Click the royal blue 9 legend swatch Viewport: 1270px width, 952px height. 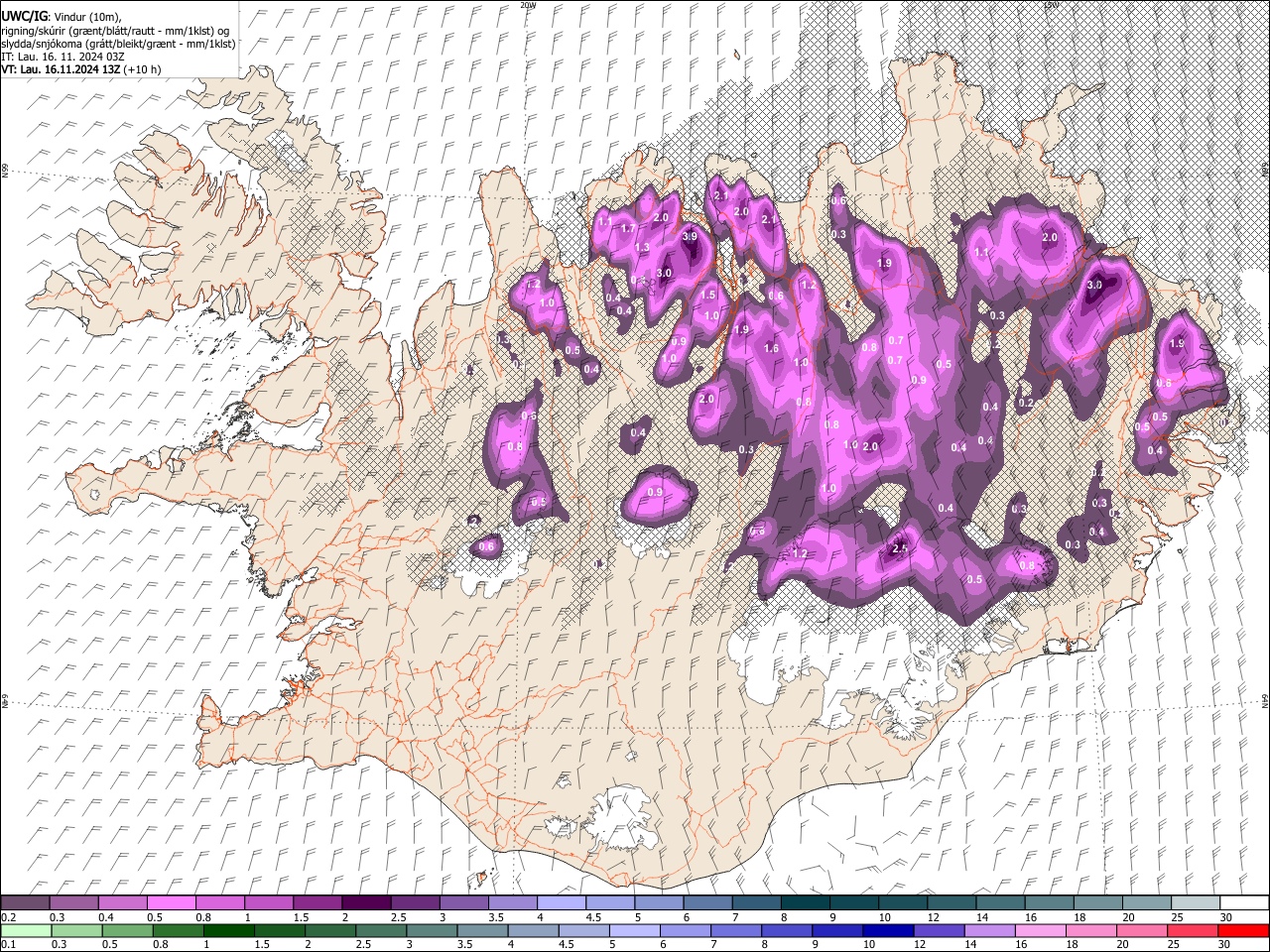click(836, 930)
